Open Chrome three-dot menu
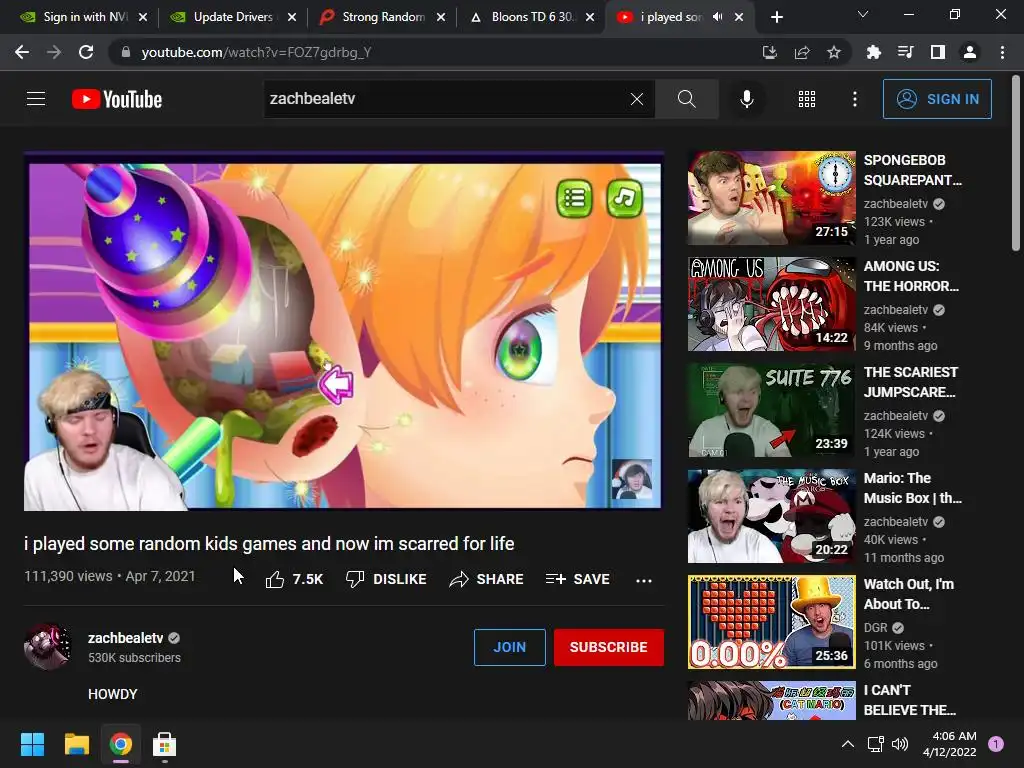Screen dimensions: 1024x768 [1002, 52]
